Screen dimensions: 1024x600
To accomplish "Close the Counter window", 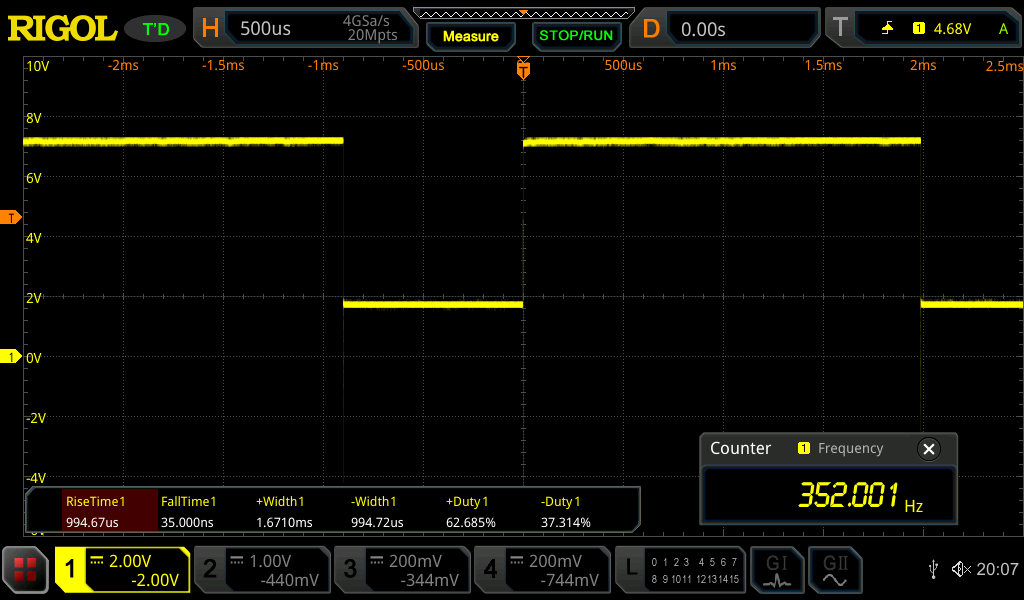I will coord(929,449).
